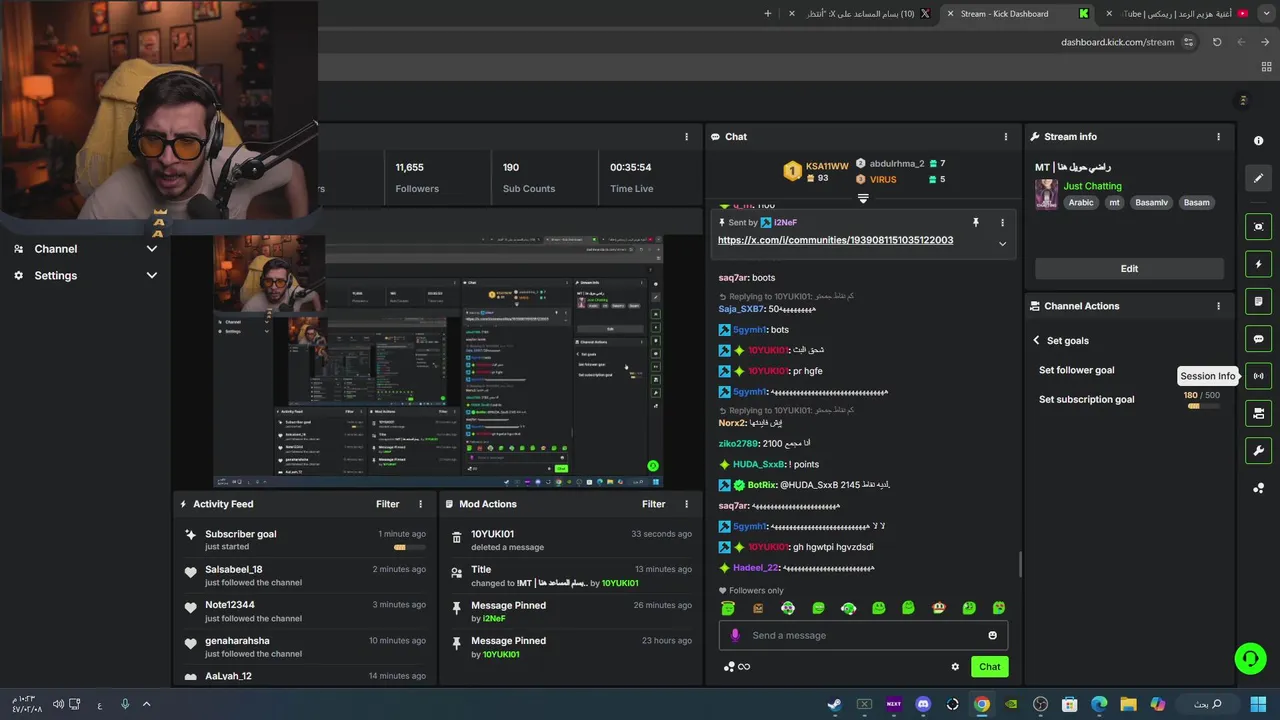The width and height of the screenshot is (1280, 720).
Task: Click the Just Chatting category label
Action: (x=1092, y=186)
